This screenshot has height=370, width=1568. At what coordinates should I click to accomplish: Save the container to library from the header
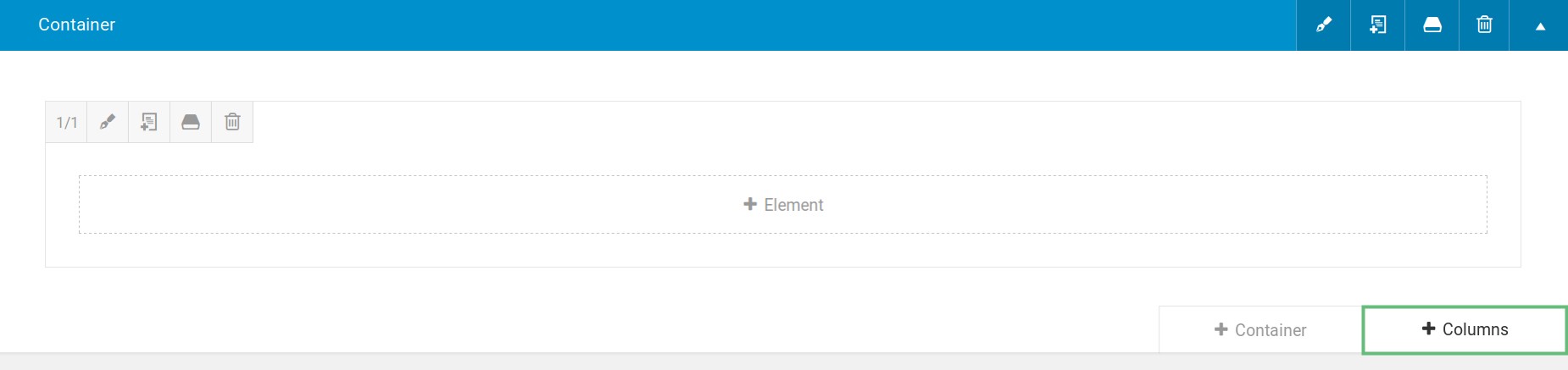click(1432, 25)
